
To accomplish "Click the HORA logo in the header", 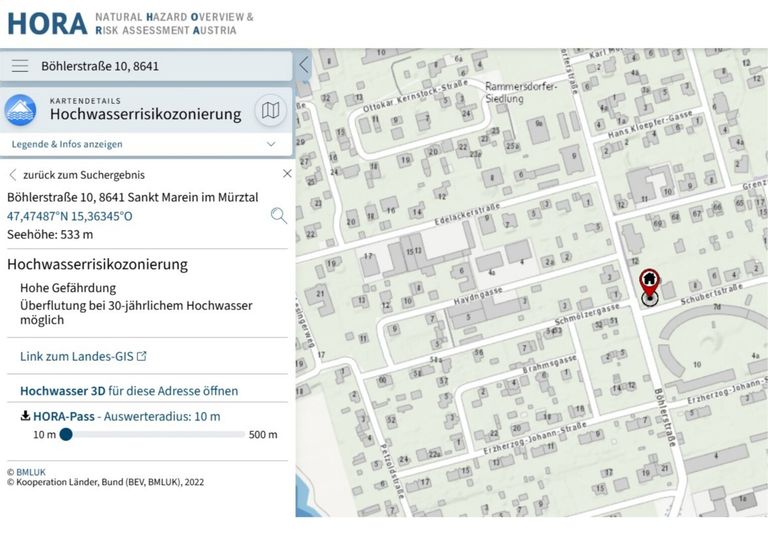I will tap(46, 23).
